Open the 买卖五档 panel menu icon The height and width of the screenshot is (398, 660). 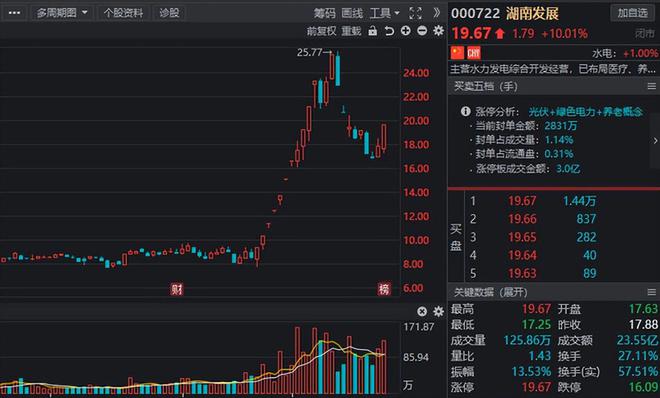coord(651,86)
